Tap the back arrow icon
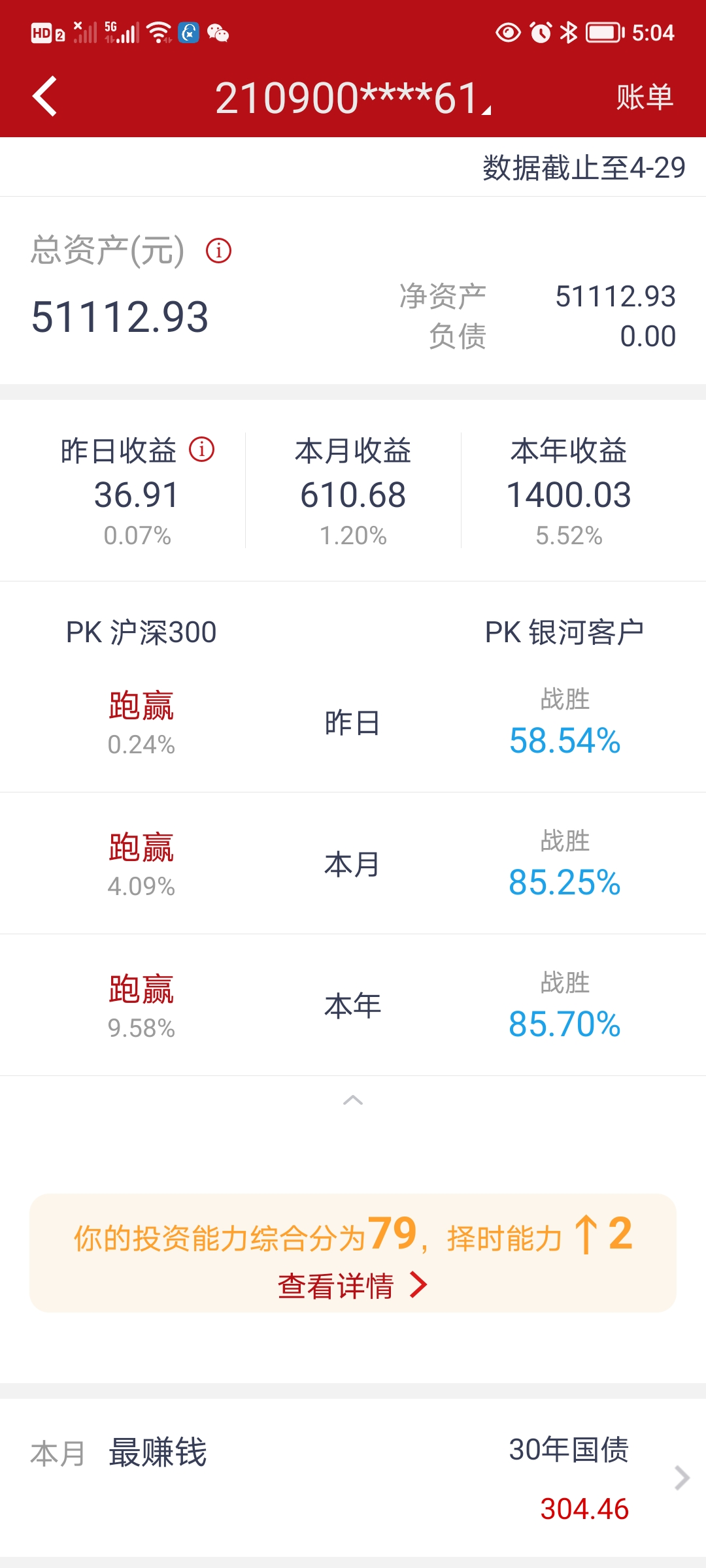 (x=44, y=97)
